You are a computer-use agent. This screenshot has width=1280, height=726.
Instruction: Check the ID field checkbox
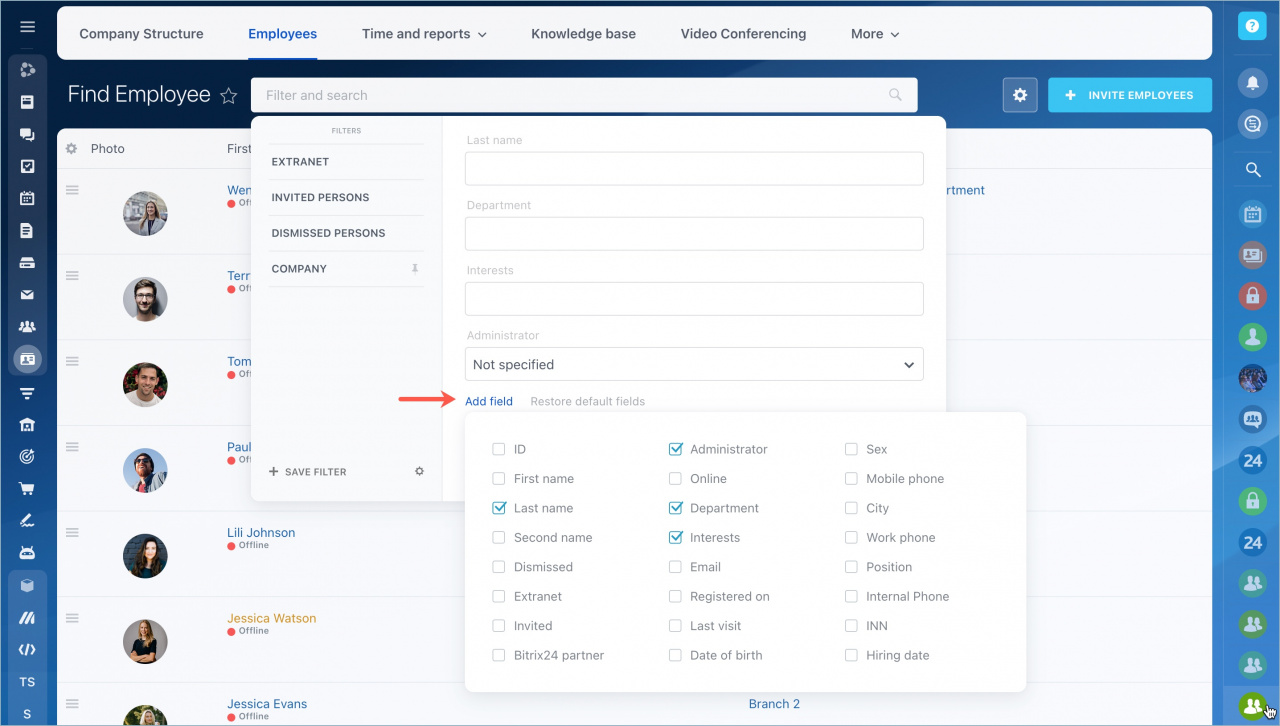(x=499, y=450)
